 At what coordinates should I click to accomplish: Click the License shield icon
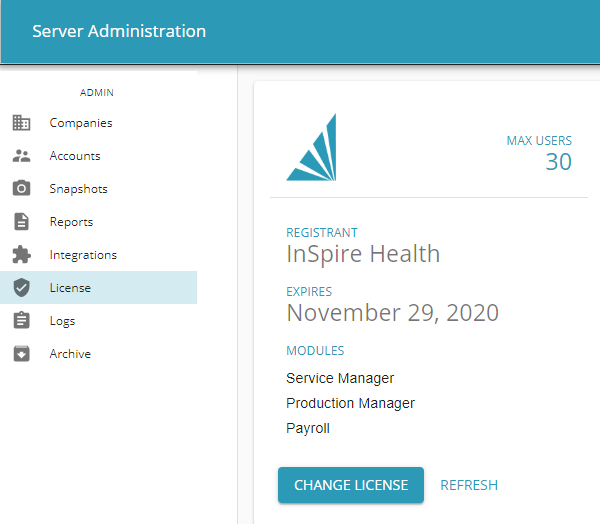point(21,288)
